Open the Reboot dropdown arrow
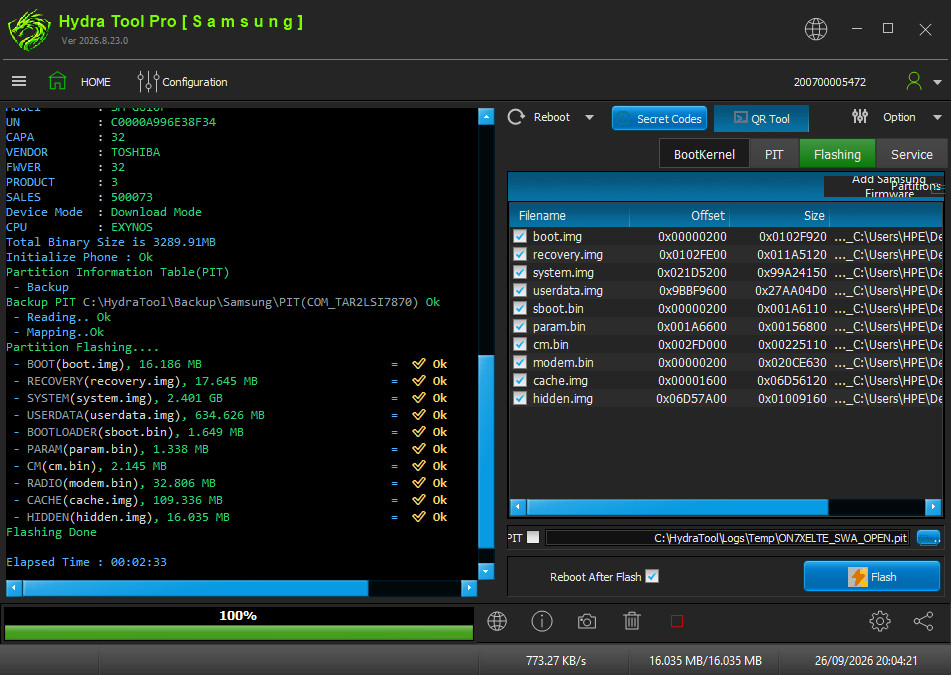Screen dimensions: 951x675 pos(589,118)
